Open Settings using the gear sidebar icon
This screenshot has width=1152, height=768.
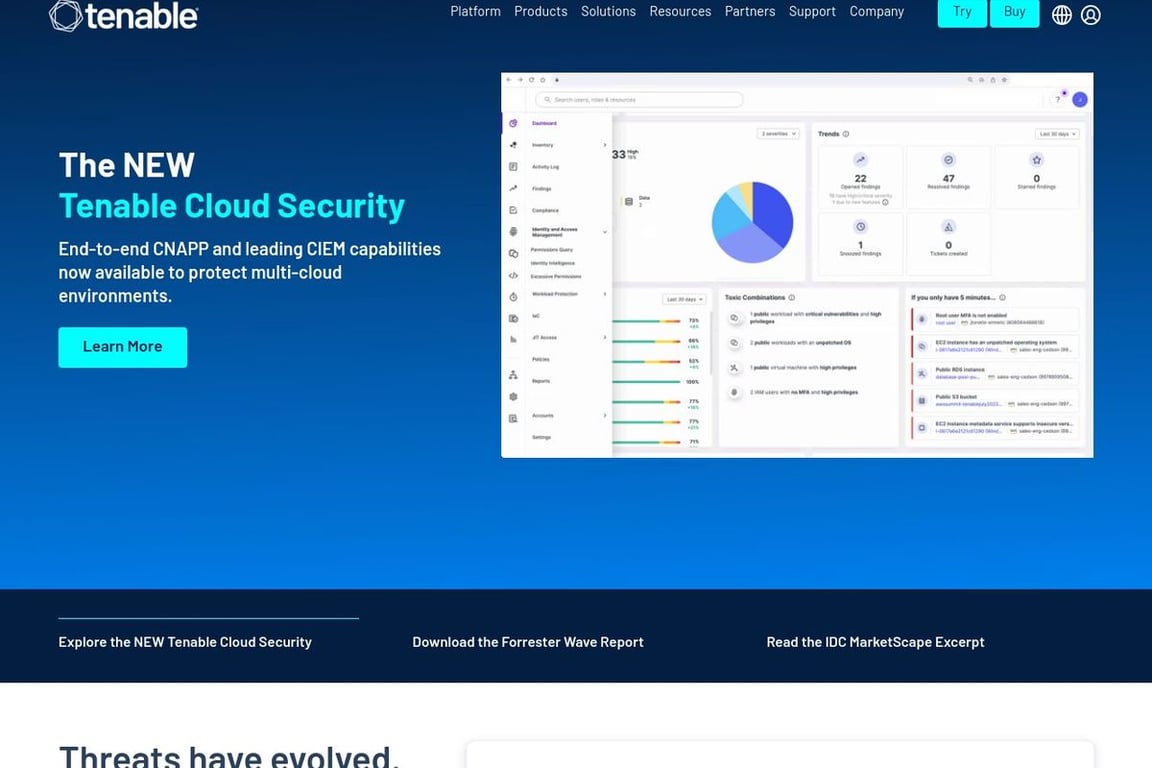(513, 394)
